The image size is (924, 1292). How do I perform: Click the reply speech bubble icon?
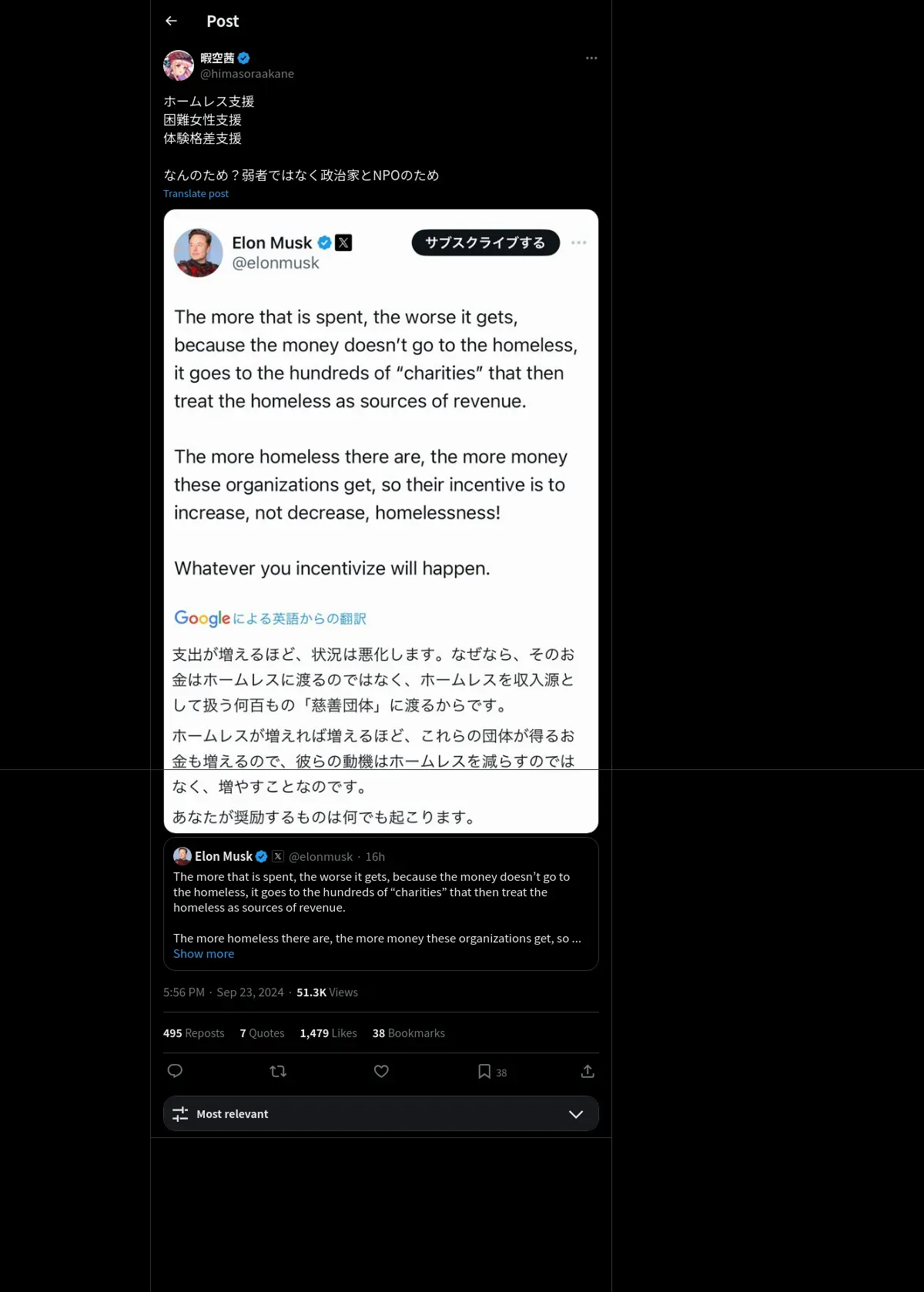175,1071
